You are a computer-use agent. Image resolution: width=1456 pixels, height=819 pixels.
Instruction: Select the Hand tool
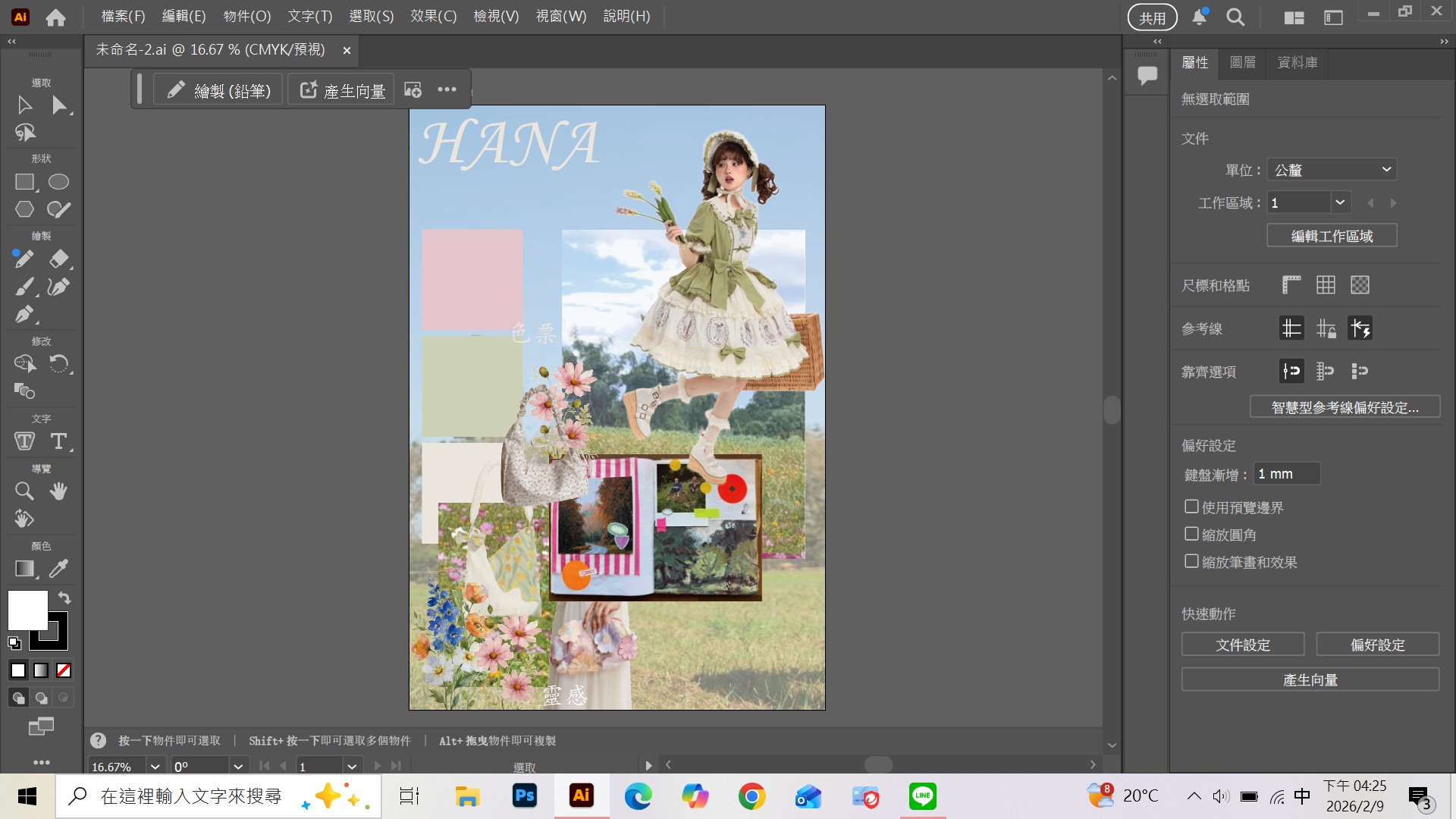[x=58, y=491]
